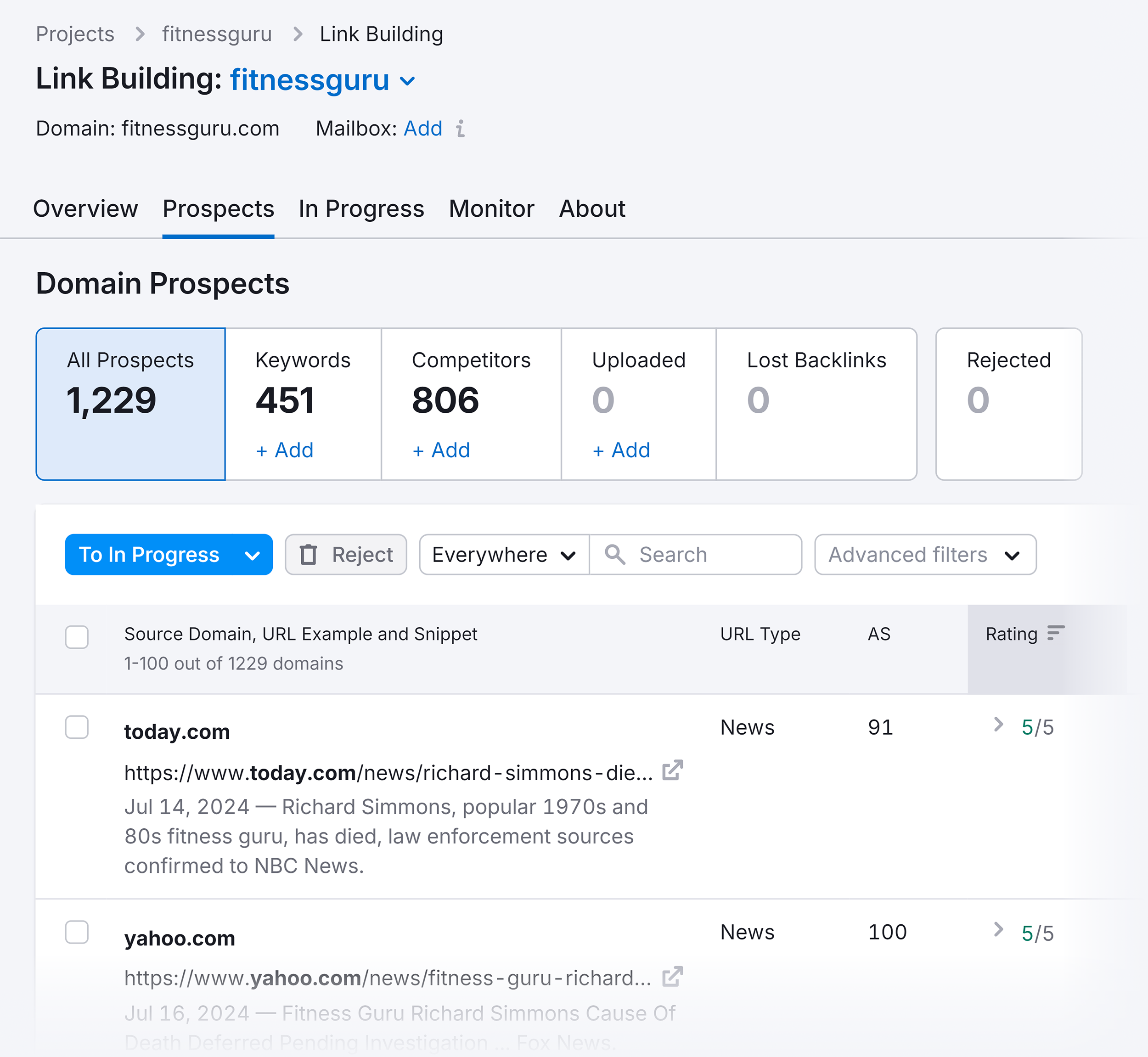Click the breadcrumb arrow after Projects
Screen dimensions: 1148x1057
point(139,34)
